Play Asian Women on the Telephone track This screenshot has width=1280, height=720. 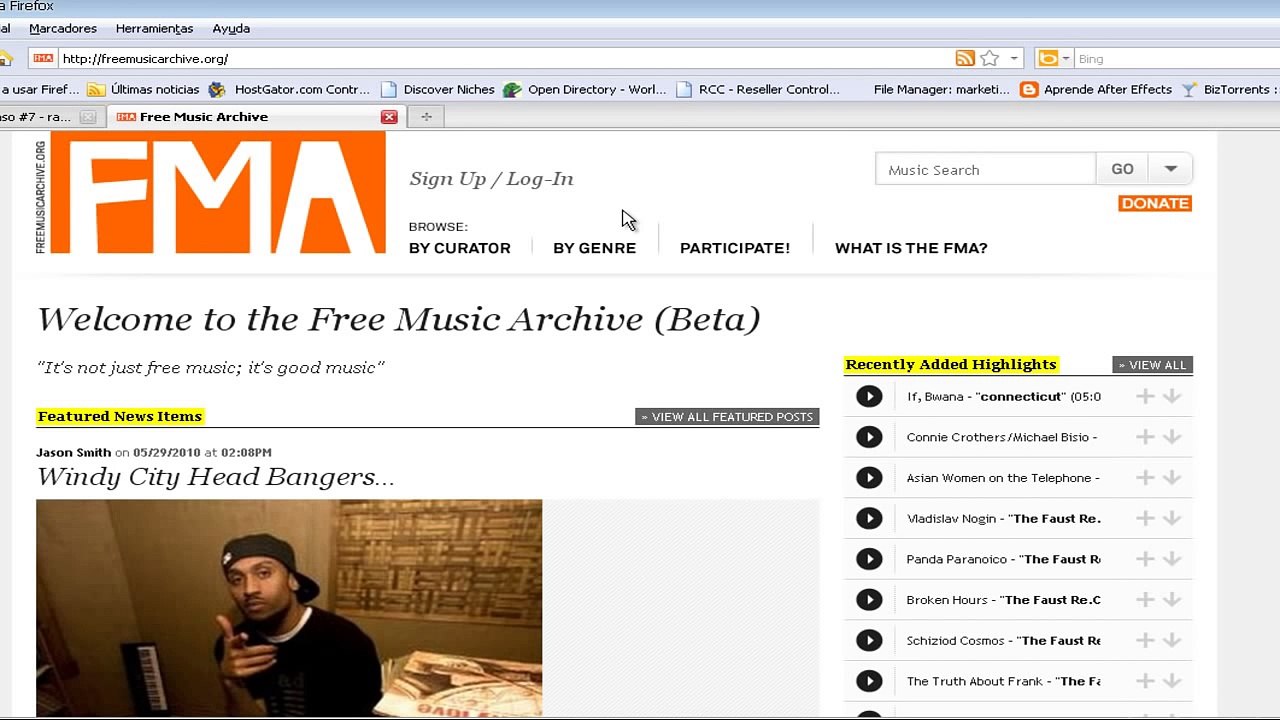pos(869,478)
